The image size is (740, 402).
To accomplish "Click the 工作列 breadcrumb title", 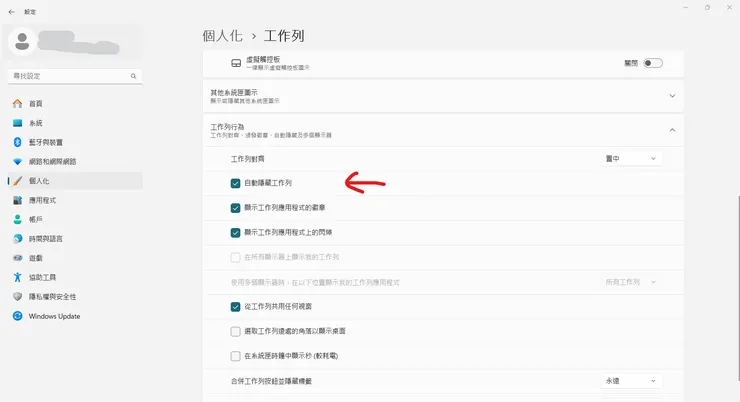I will 284,36.
